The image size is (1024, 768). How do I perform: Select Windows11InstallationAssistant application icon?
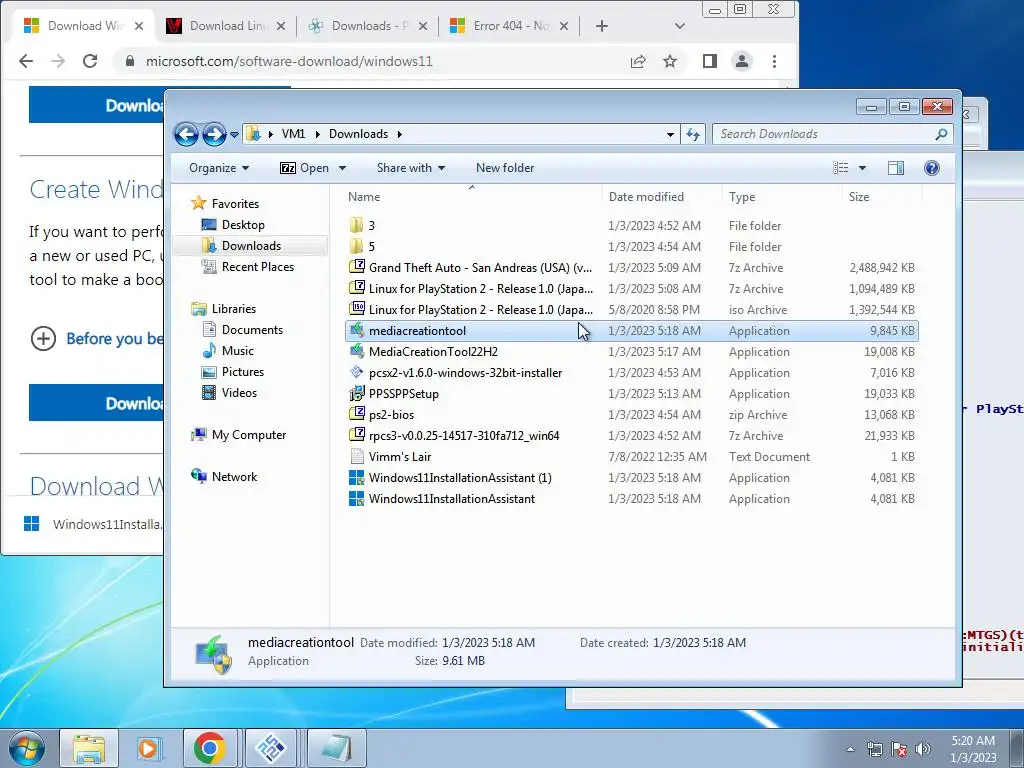(357, 499)
